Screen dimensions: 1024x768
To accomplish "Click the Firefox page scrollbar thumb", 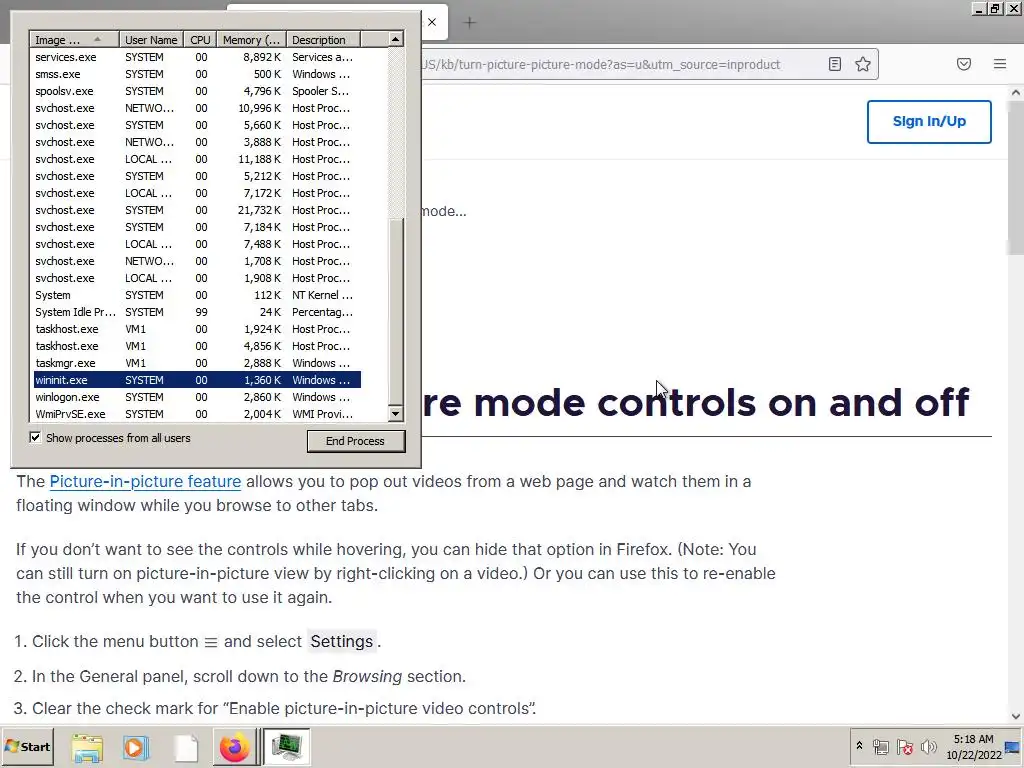I will point(1016,178).
